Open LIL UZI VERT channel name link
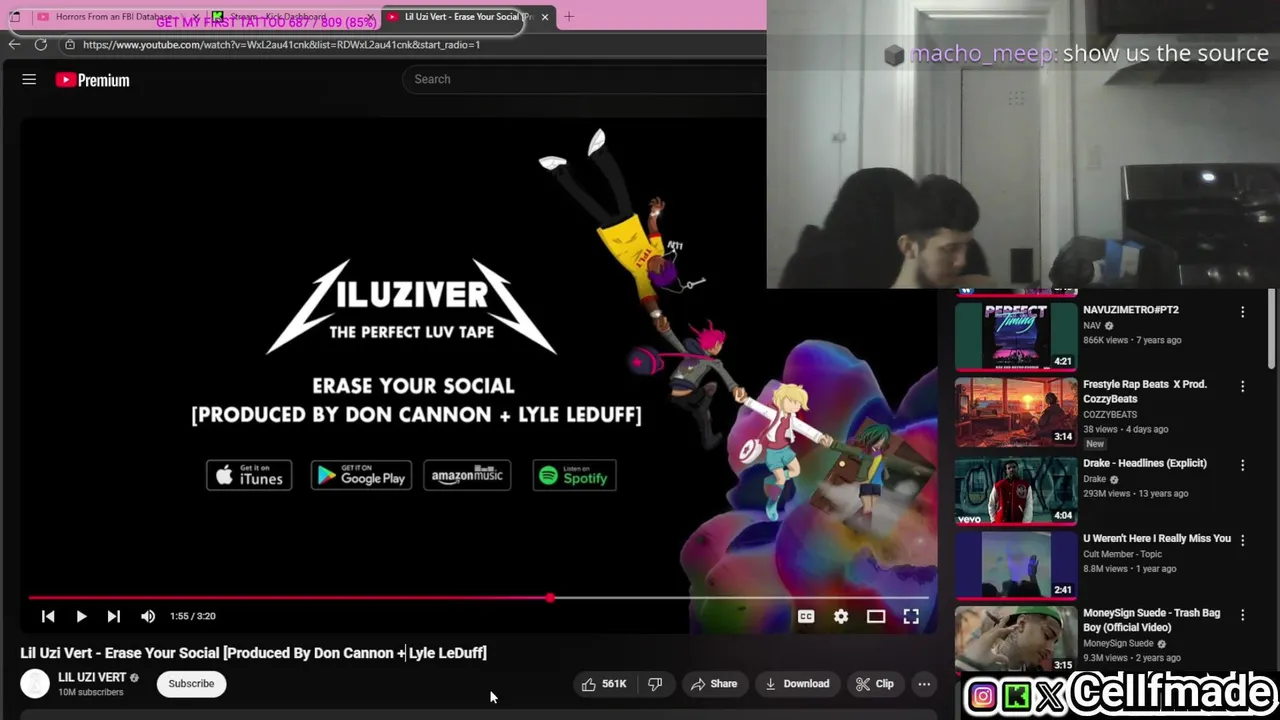Viewport: 1280px width, 720px height. (92, 677)
